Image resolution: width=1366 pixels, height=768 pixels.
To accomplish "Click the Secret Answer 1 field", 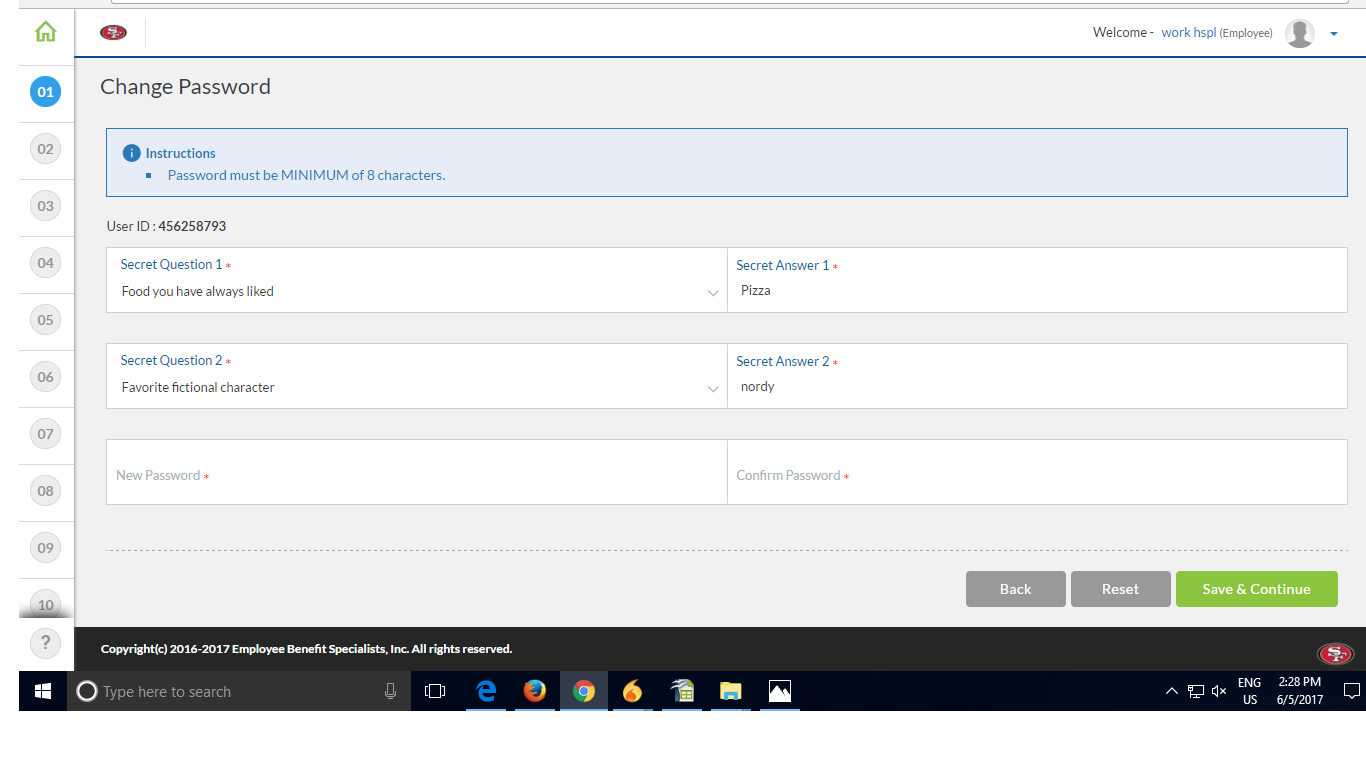I will point(1037,280).
